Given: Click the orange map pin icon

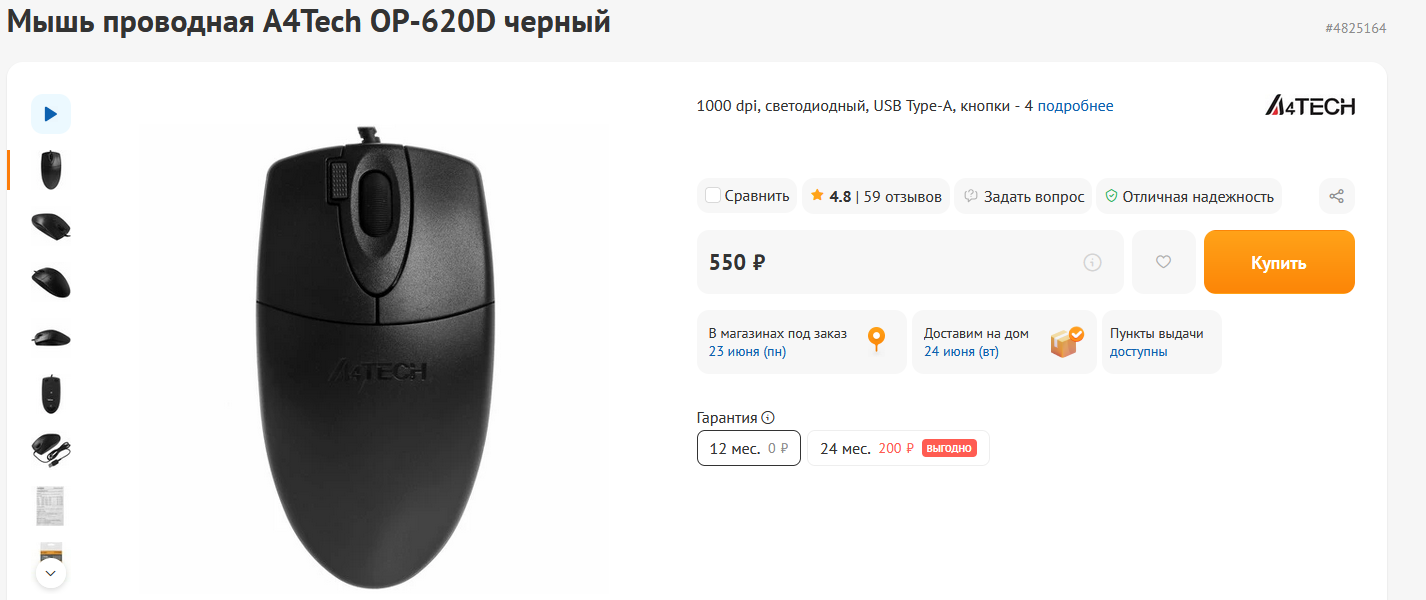Looking at the screenshot, I should [x=876, y=340].
